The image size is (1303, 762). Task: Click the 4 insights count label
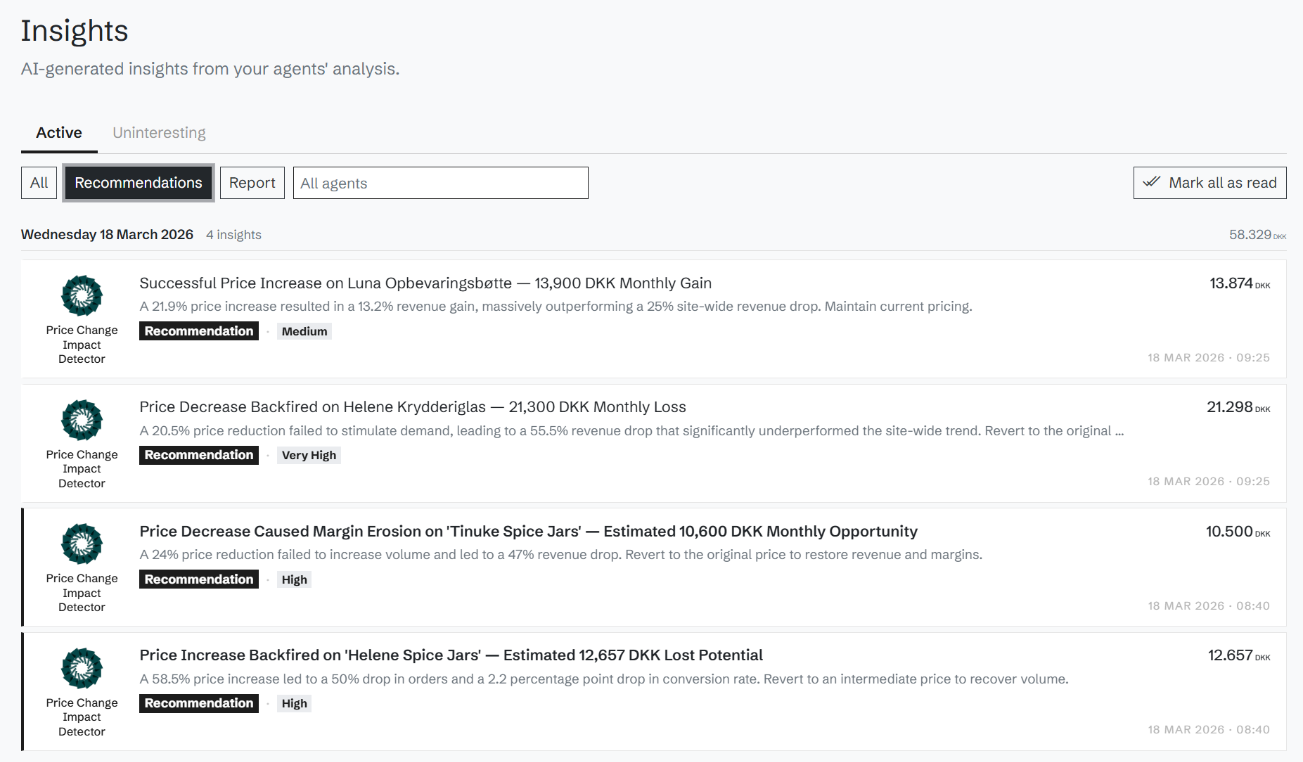[234, 235]
